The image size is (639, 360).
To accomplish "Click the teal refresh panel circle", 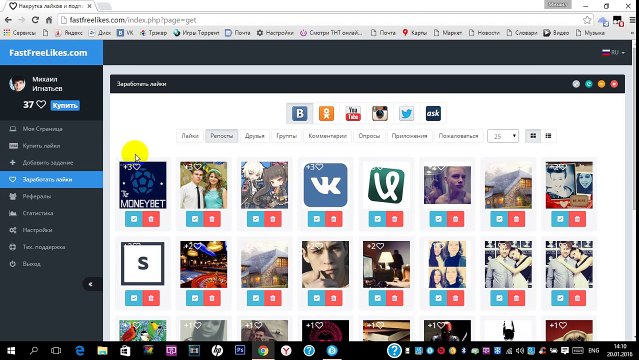I will pos(588,84).
